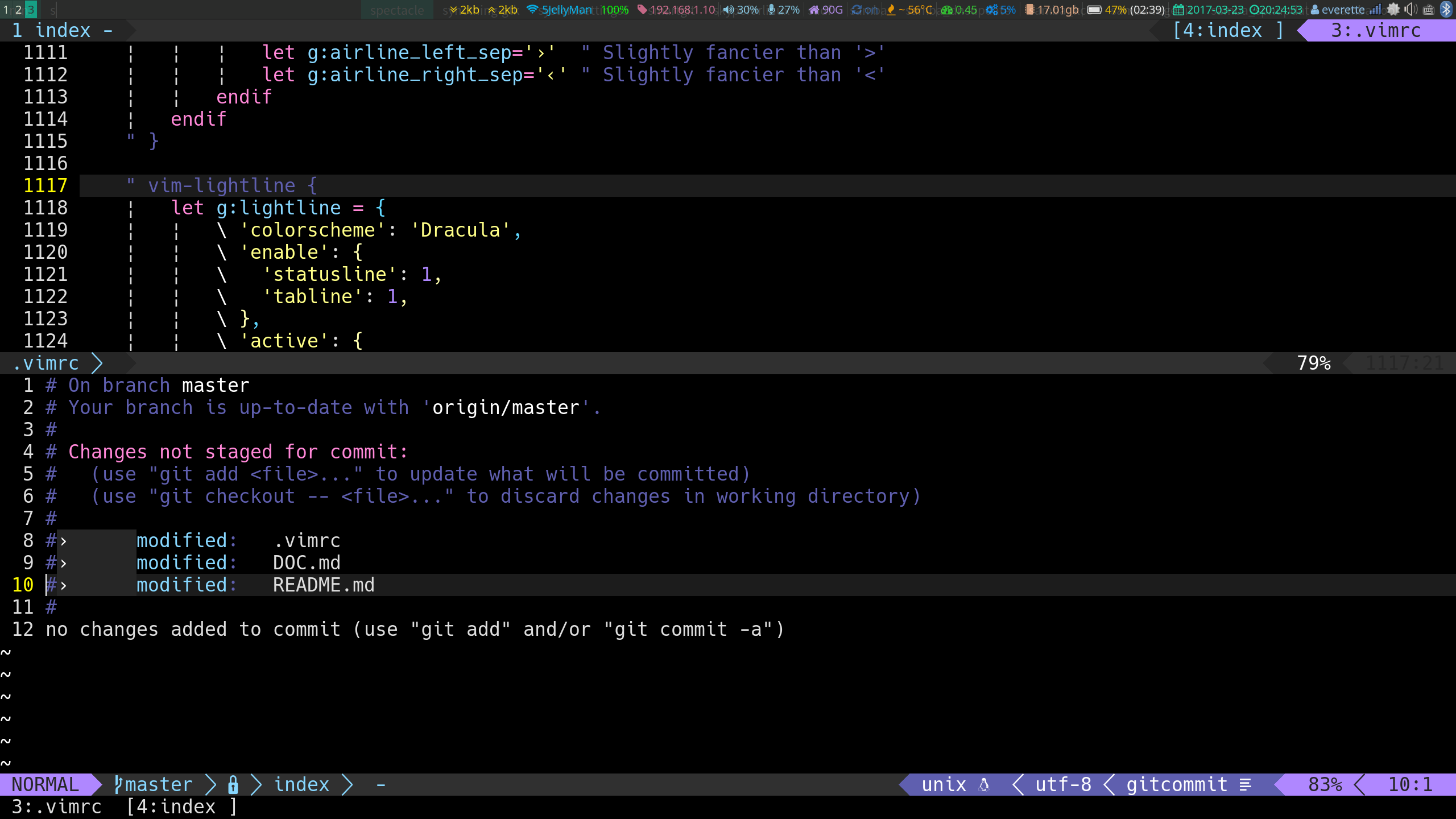Click the Bluetooth icon in system tray
The height and width of the screenshot is (819, 1456).
point(1446,9)
